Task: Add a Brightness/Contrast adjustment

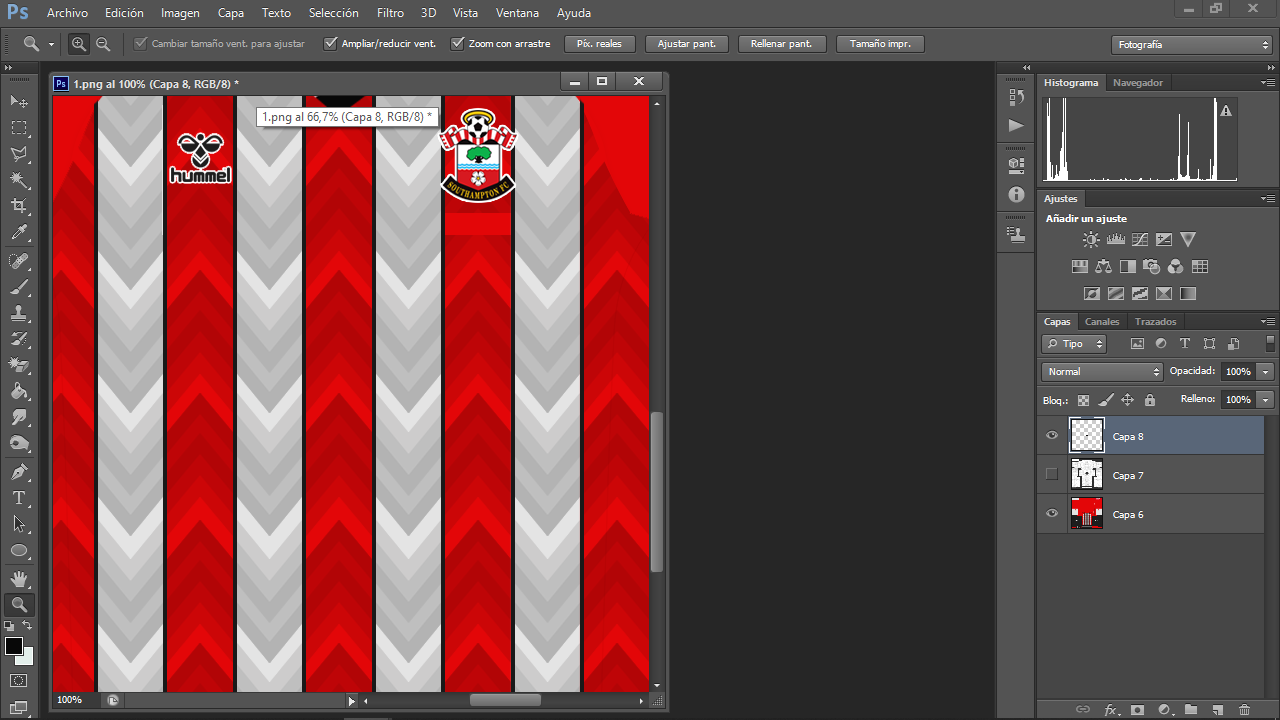Action: (1091, 240)
